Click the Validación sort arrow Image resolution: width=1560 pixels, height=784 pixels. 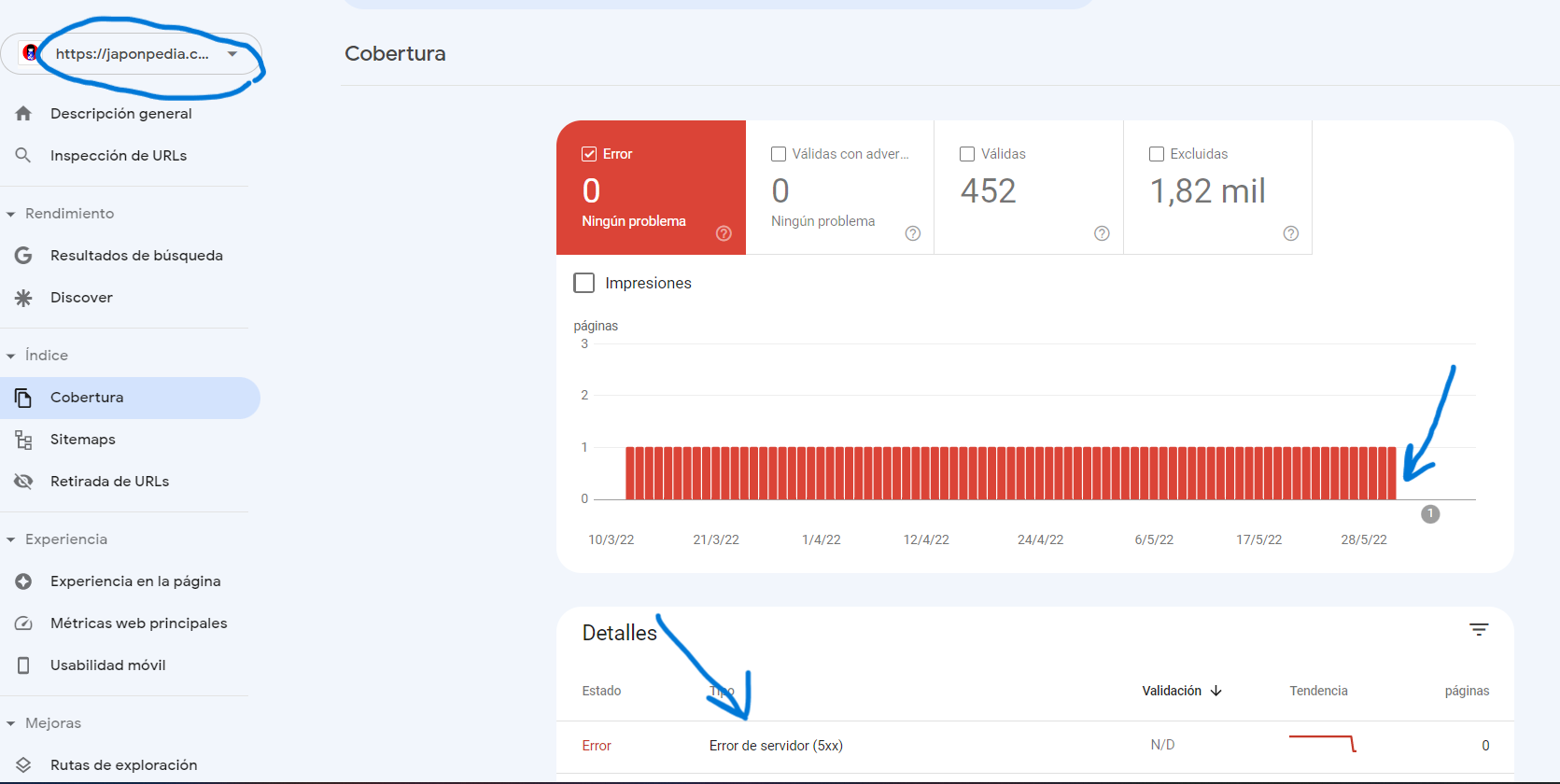pos(1216,691)
